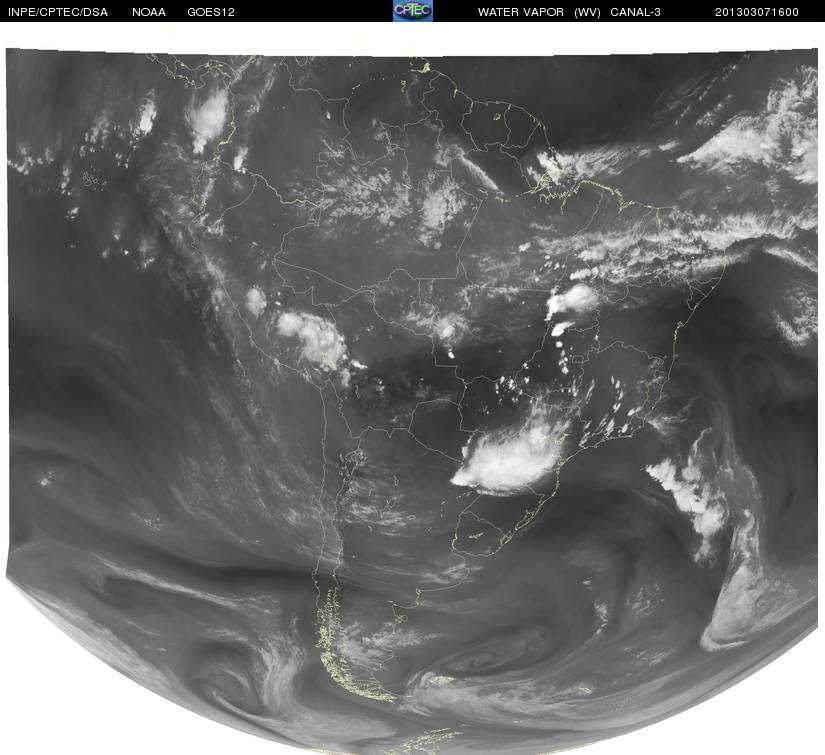Click the CPTEC logo in header
Screen dimensions: 825x755
click(413, 11)
